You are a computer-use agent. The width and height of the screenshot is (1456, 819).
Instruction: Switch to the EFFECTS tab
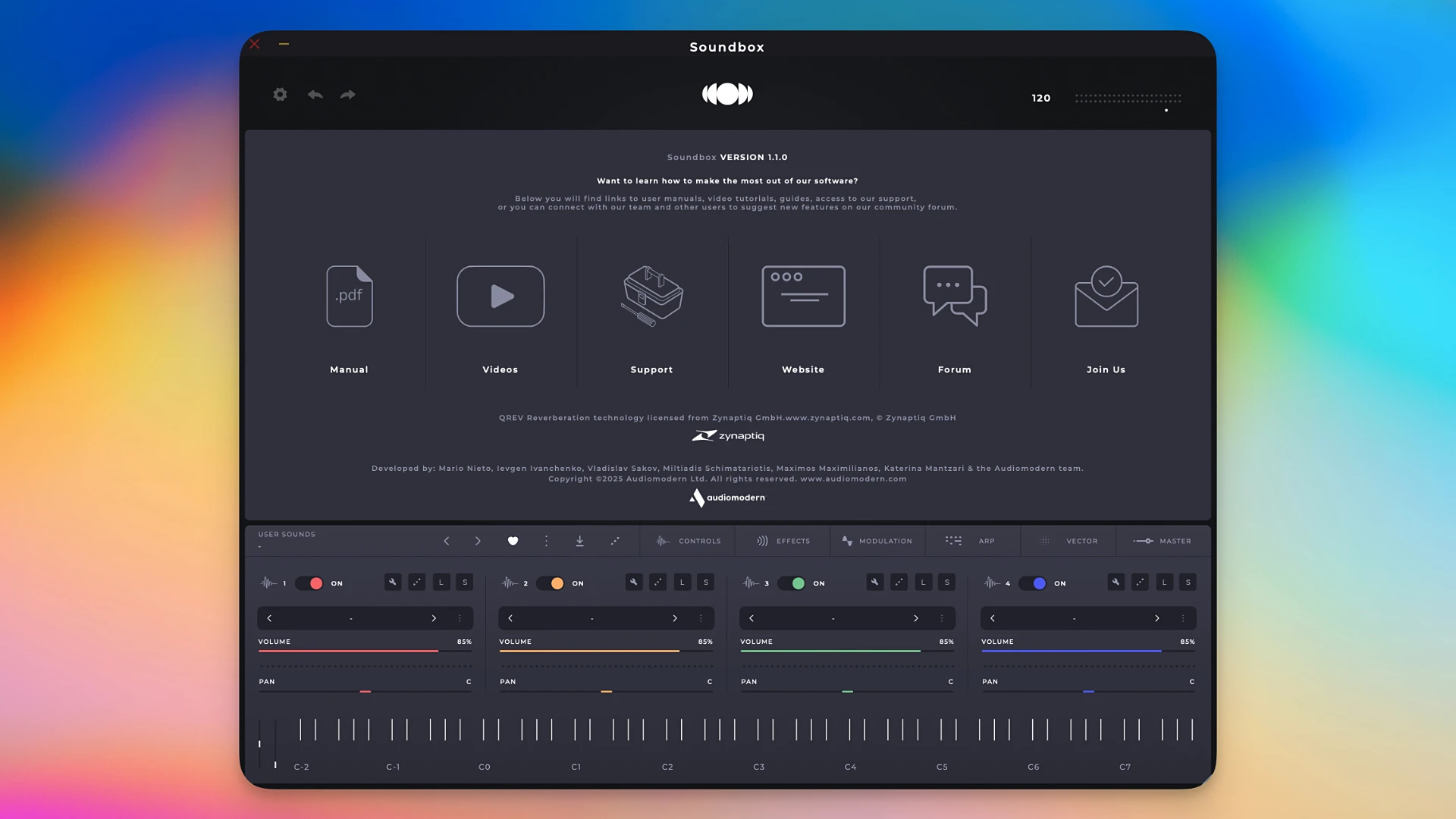pos(783,541)
